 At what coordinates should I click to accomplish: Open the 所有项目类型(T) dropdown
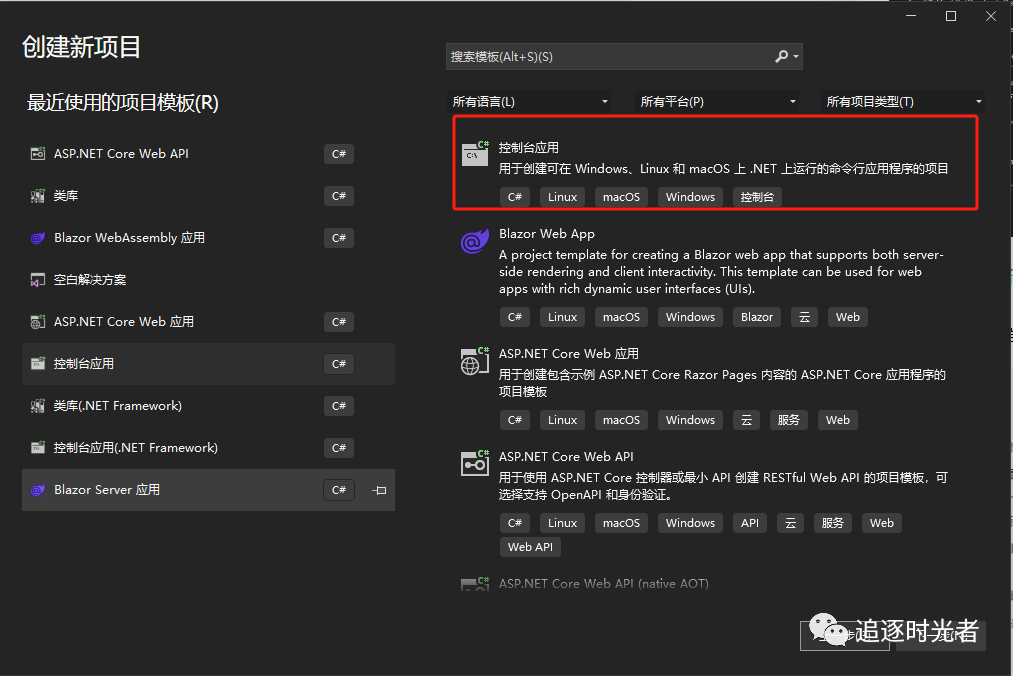[x=903, y=101]
